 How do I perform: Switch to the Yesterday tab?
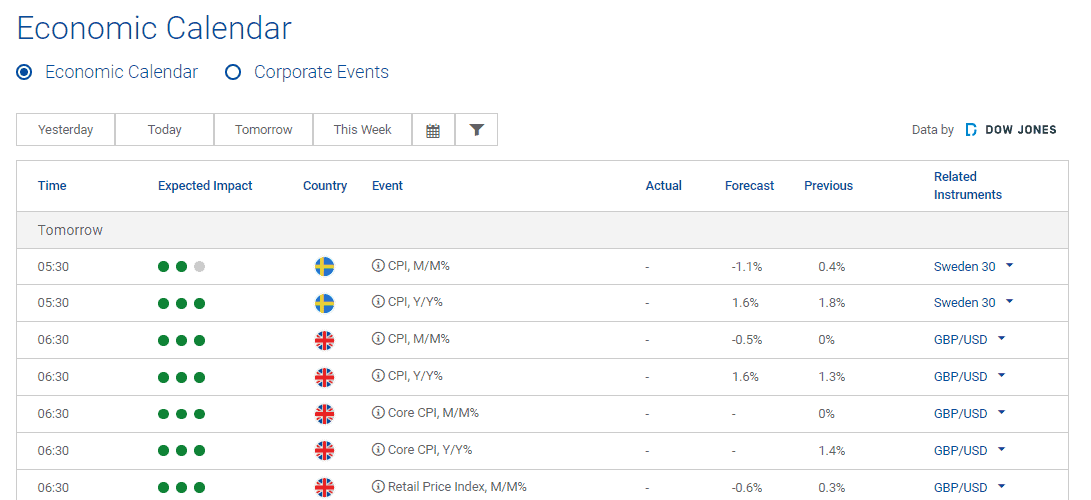pos(66,130)
